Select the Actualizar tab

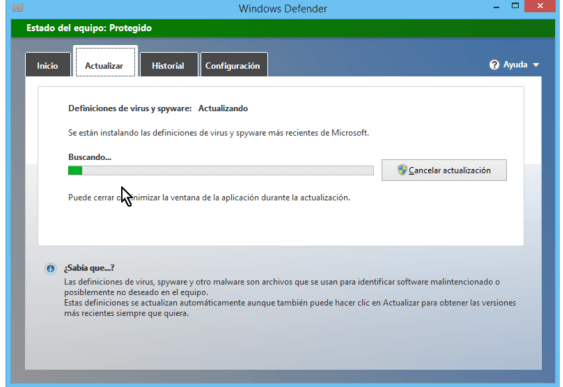(x=105, y=62)
